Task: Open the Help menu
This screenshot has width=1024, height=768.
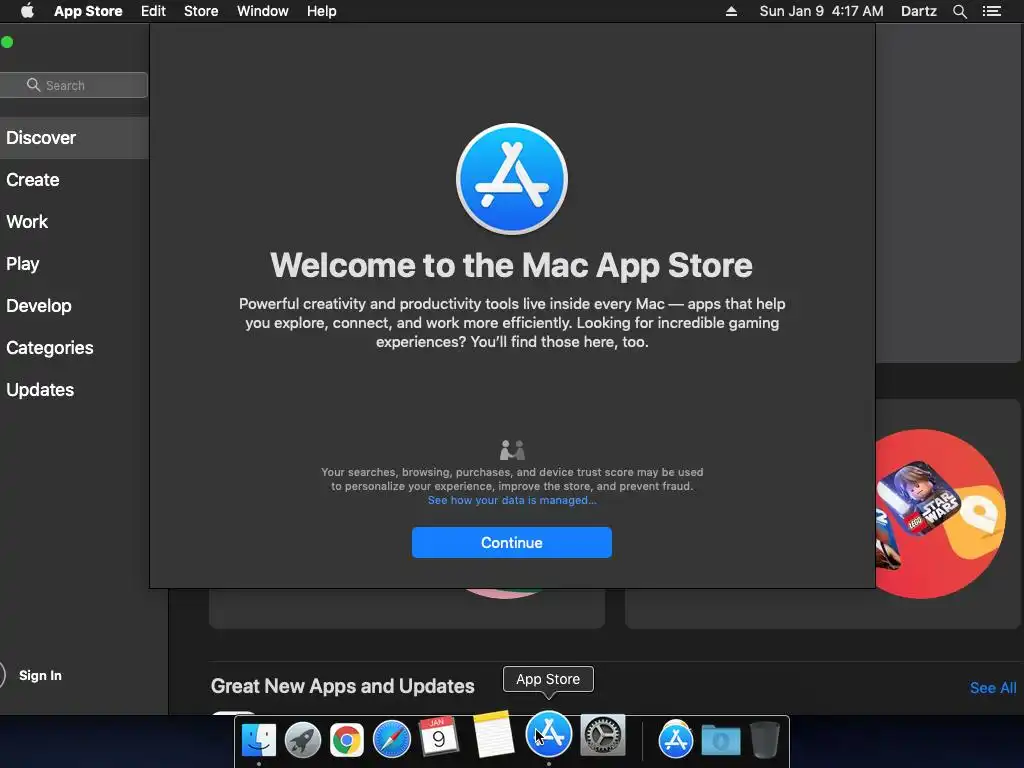Action: (321, 11)
